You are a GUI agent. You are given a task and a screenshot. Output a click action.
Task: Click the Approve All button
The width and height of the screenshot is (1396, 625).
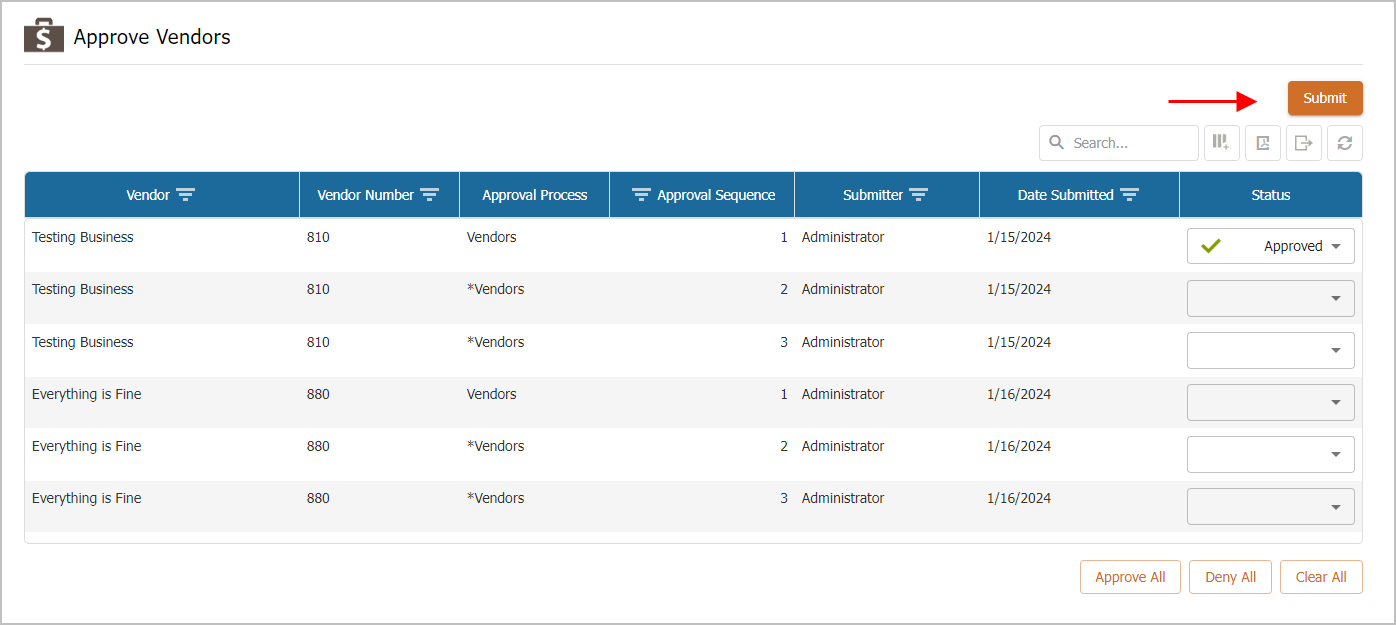[x=1130, y=577]
